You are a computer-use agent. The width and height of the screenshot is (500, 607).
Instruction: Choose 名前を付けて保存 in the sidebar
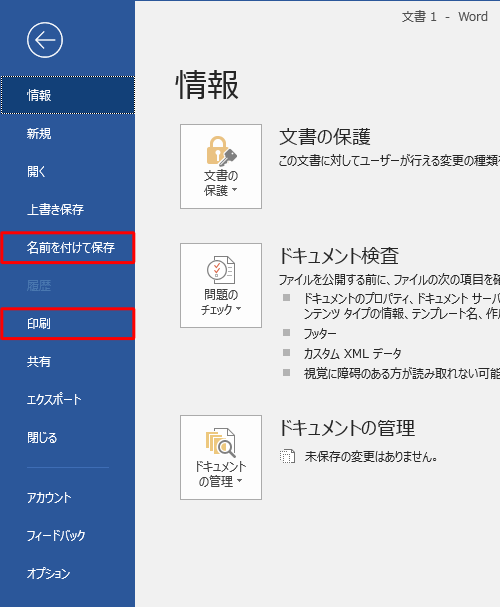click(x=68, y=248)
